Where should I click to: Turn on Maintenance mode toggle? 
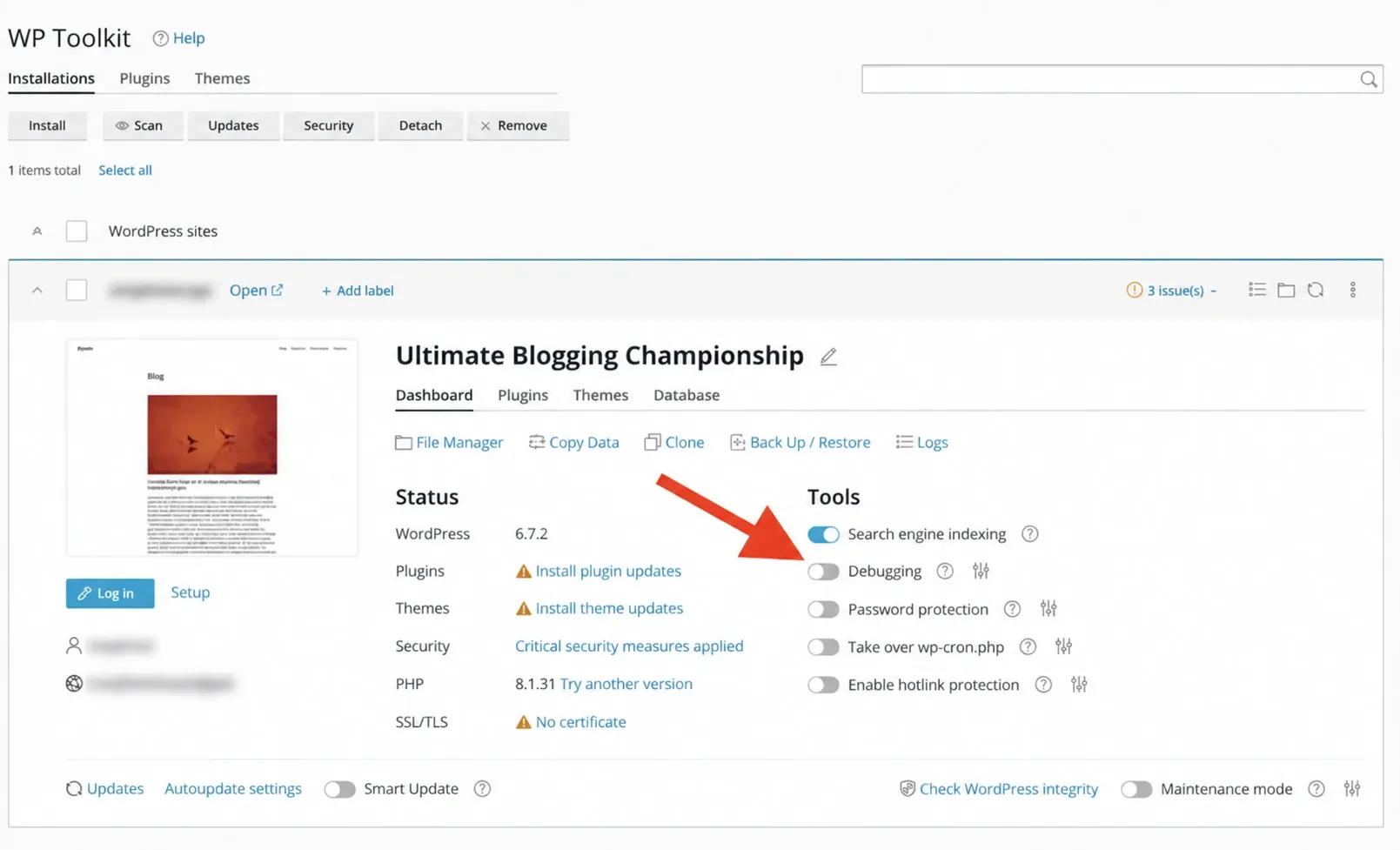click(1136, 789)
